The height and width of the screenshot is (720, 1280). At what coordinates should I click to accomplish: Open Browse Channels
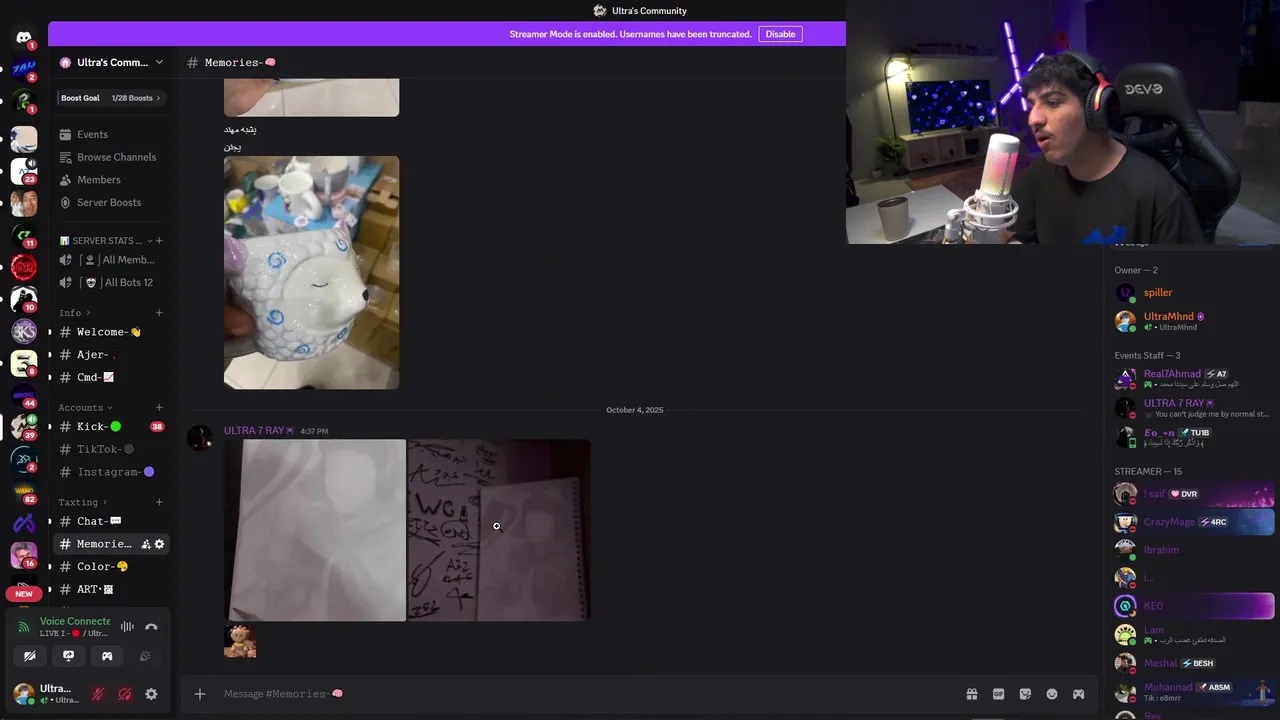pyautogui.click(x=110, y=157)
